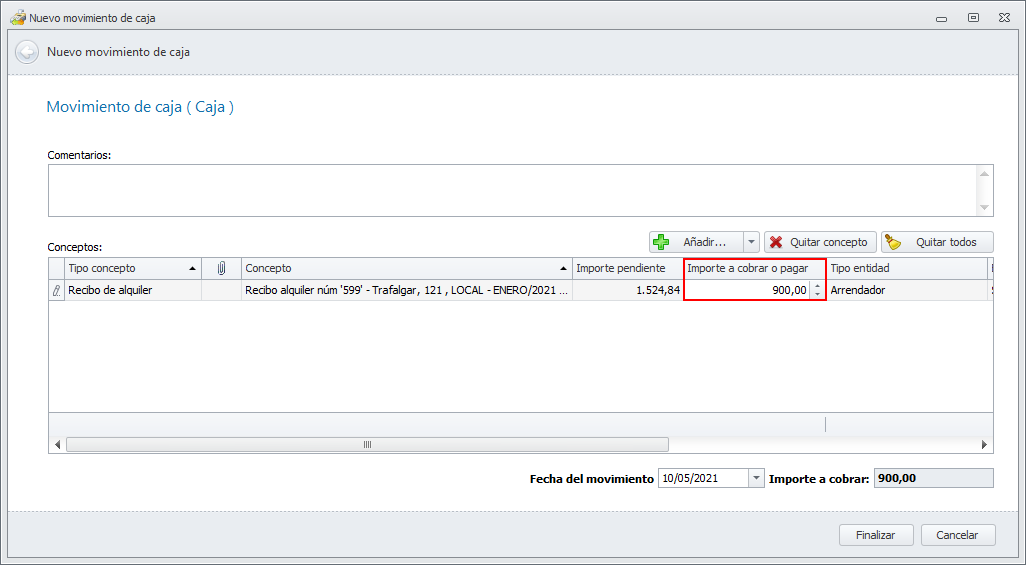Open the Fecha del movimiento date dropdown
Image resolution: width=1026 pixels, height=565 pixels.
pyautogui.click(x=756, y=479)
